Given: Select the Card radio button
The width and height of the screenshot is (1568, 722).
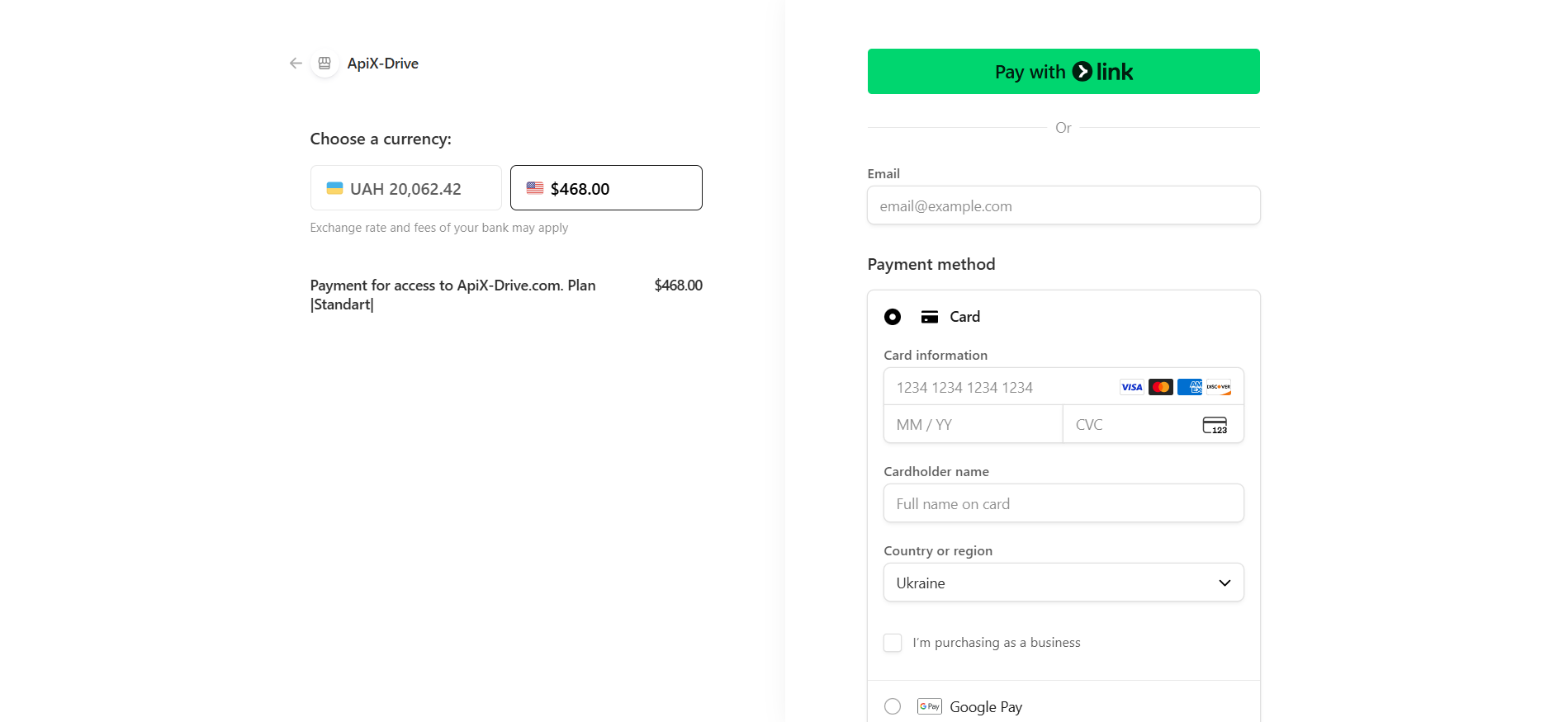Looking at the screenshot, I should click(893, 317).
